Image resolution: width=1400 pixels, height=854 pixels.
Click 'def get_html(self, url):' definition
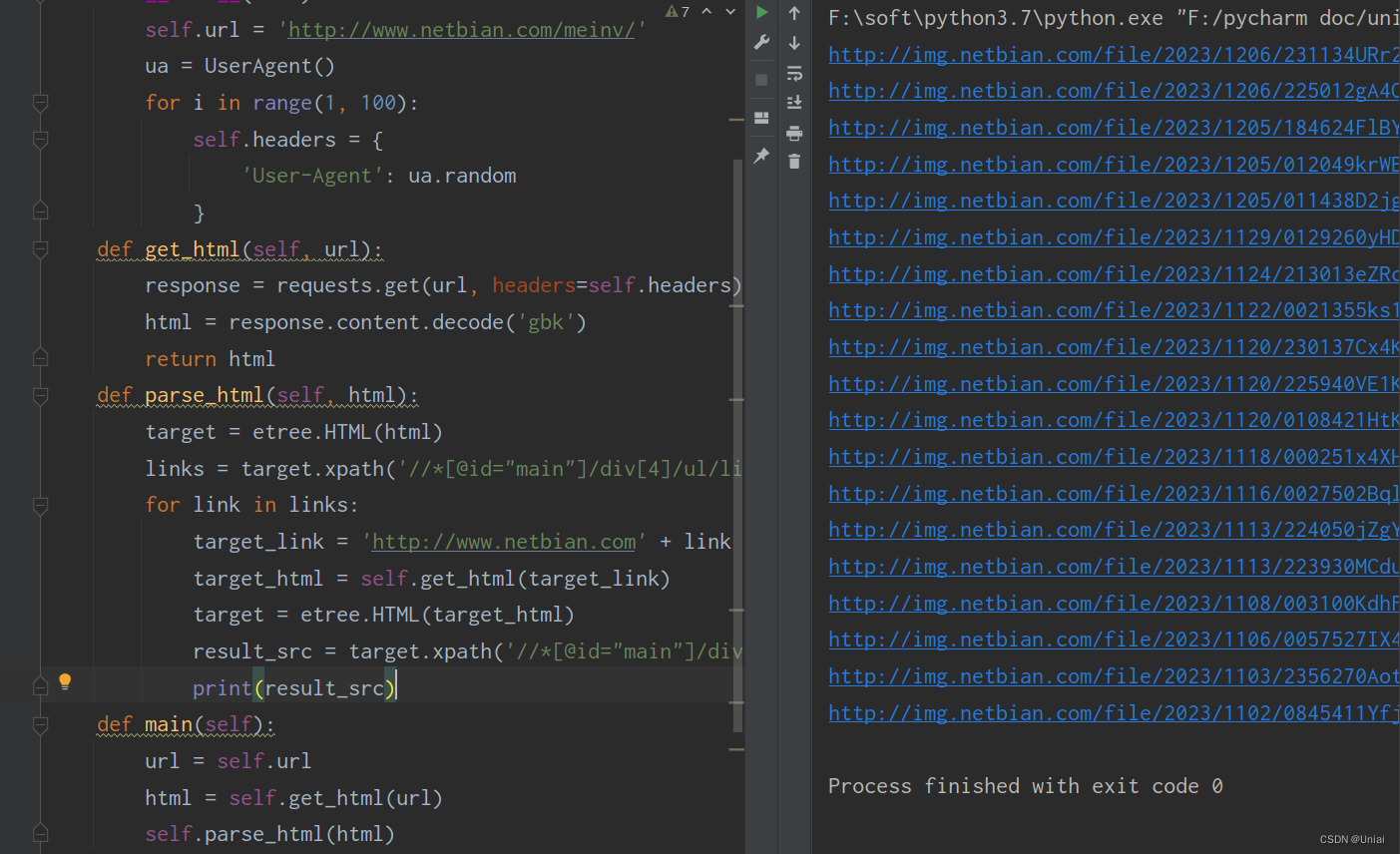pos(239,249)
